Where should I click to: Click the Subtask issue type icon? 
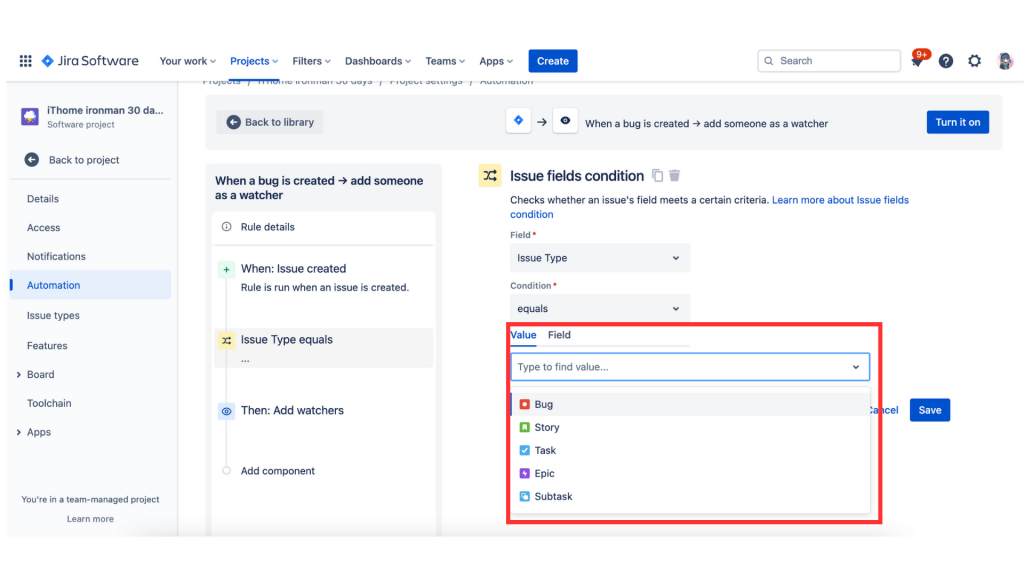pos(524,496)
